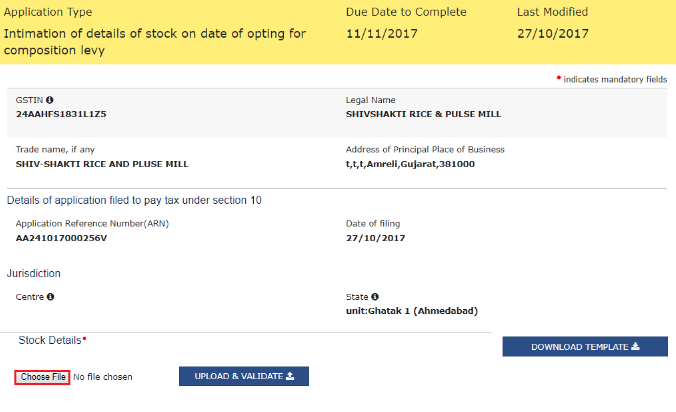Click the Stock Details label
676x412 pixels.
pos(50,340)
